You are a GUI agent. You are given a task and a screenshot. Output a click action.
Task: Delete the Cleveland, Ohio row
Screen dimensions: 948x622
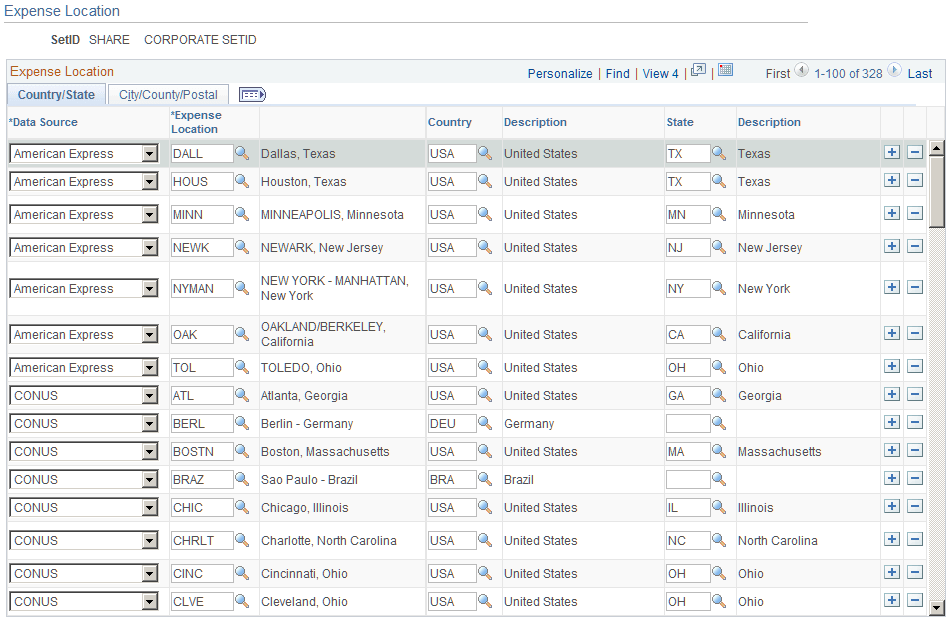915,601
